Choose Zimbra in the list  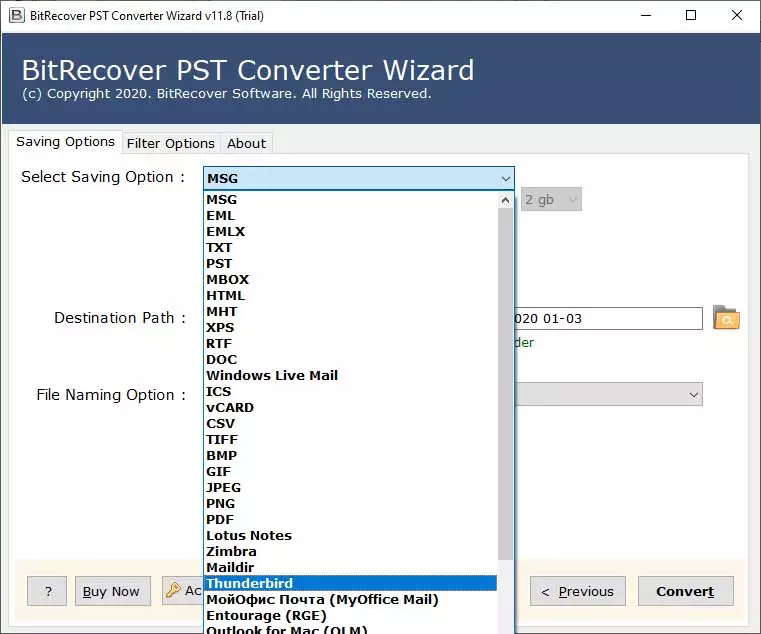pyautogui.click(x=350, y=552)
